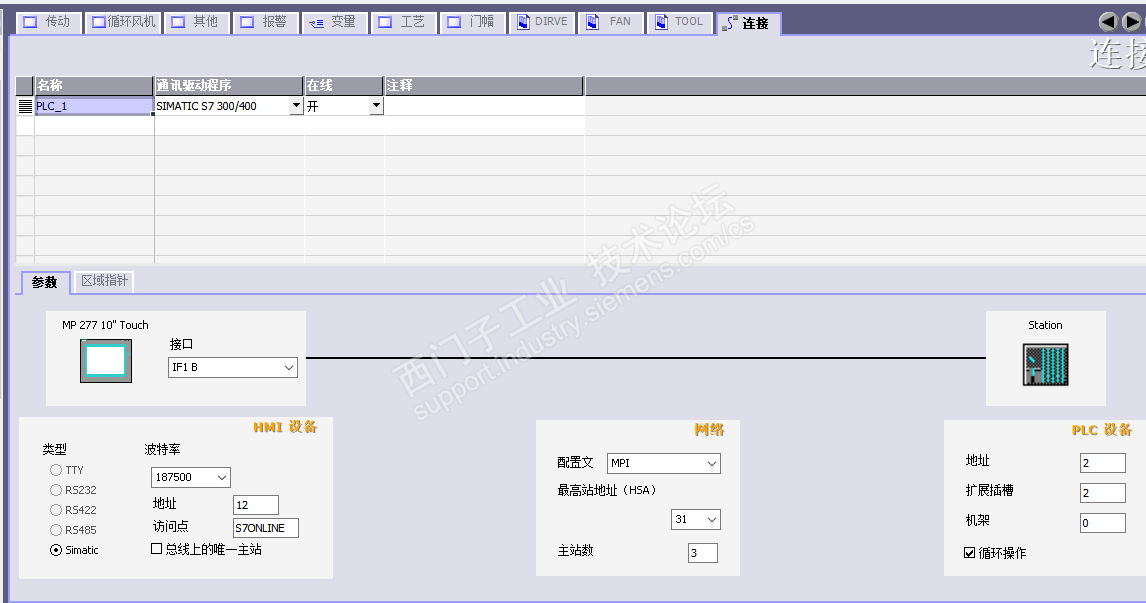
Task: Click the 机架 rack field showing 0
Action: point(1103,523)
